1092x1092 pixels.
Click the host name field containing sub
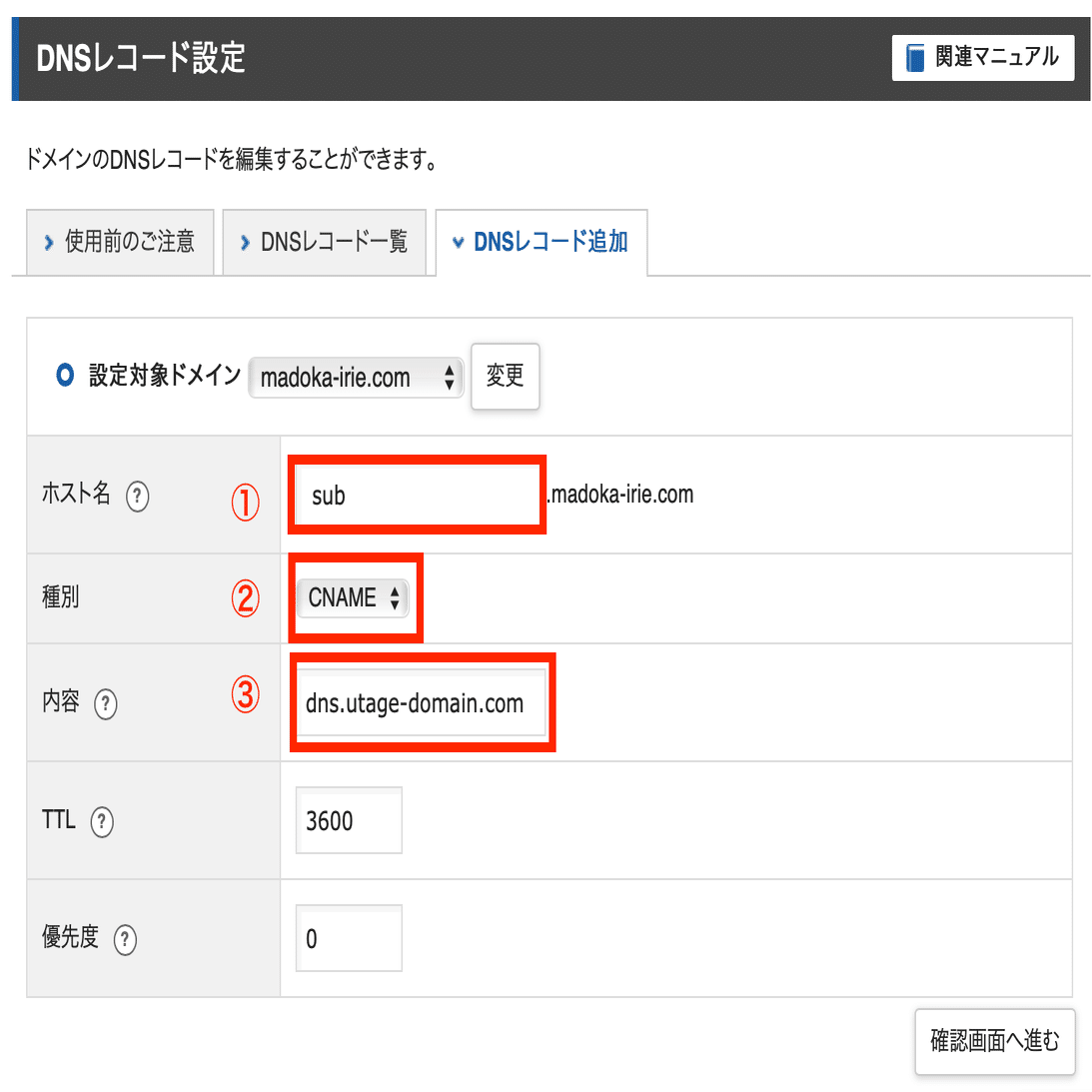(418, 496)
